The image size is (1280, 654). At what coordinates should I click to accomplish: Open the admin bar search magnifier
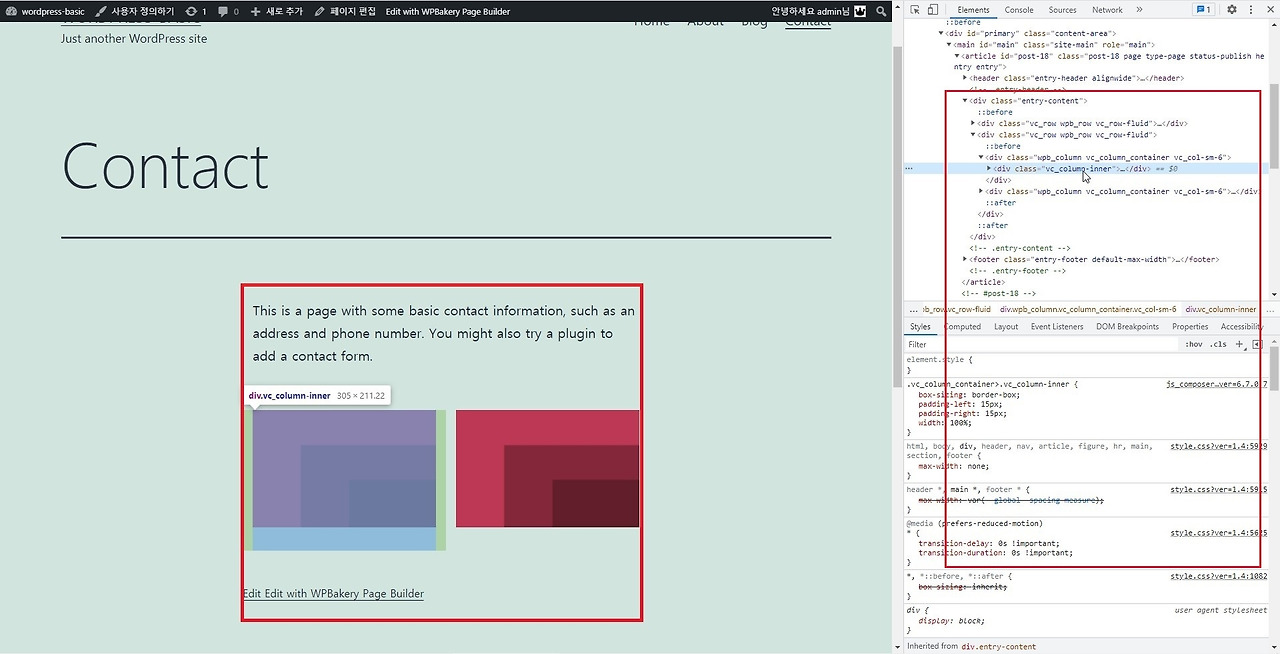[x=881, y=11]
